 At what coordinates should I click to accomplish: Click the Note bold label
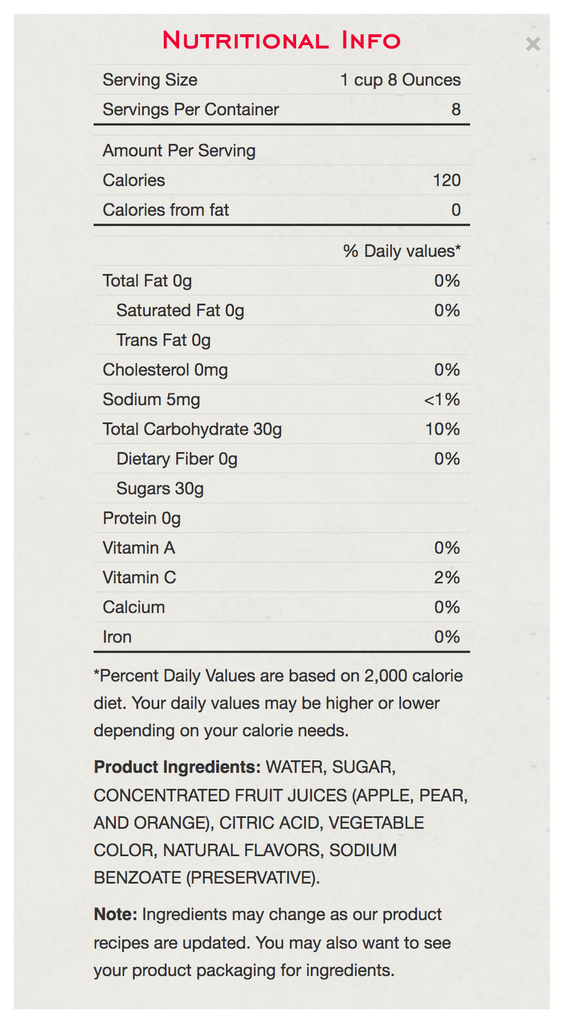coord(116,914)
